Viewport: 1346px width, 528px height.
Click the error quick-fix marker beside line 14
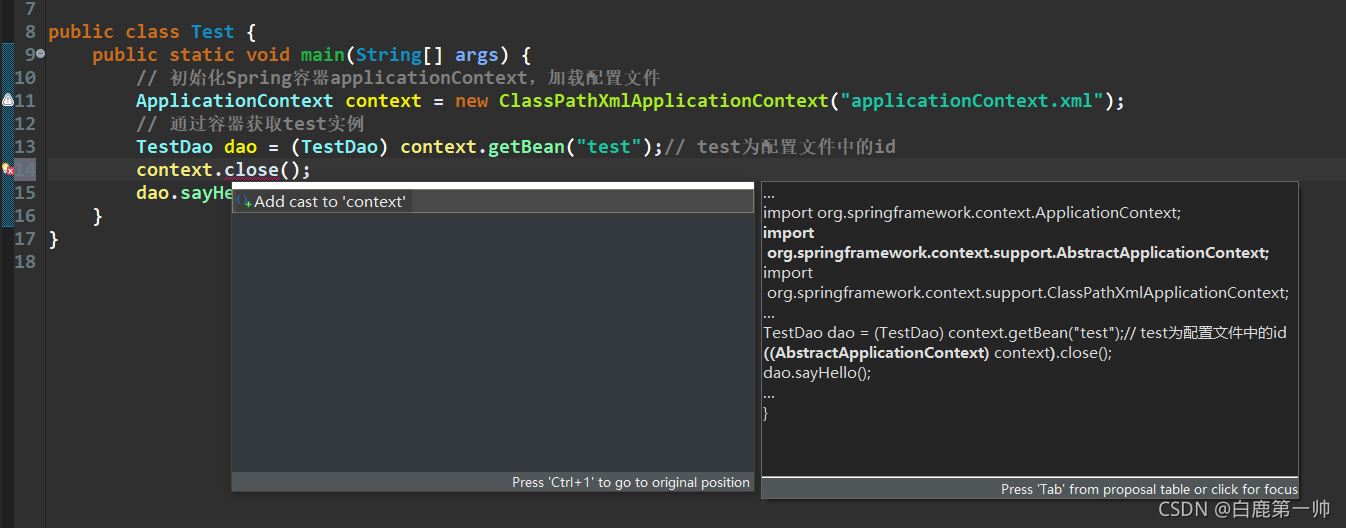[x=7, y=169]
